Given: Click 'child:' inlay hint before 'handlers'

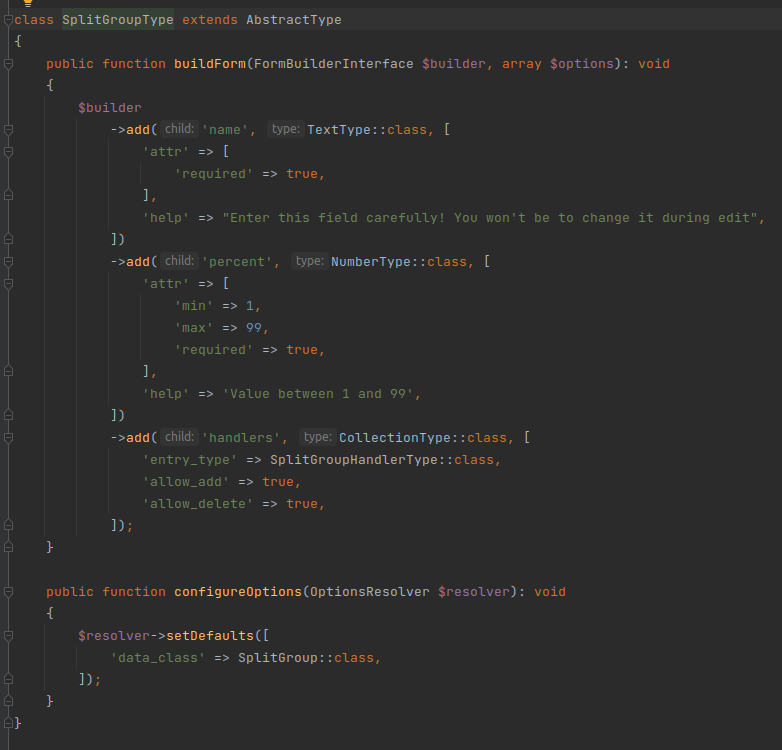Looking at the screenshot, I should click(x=180, y=437).
